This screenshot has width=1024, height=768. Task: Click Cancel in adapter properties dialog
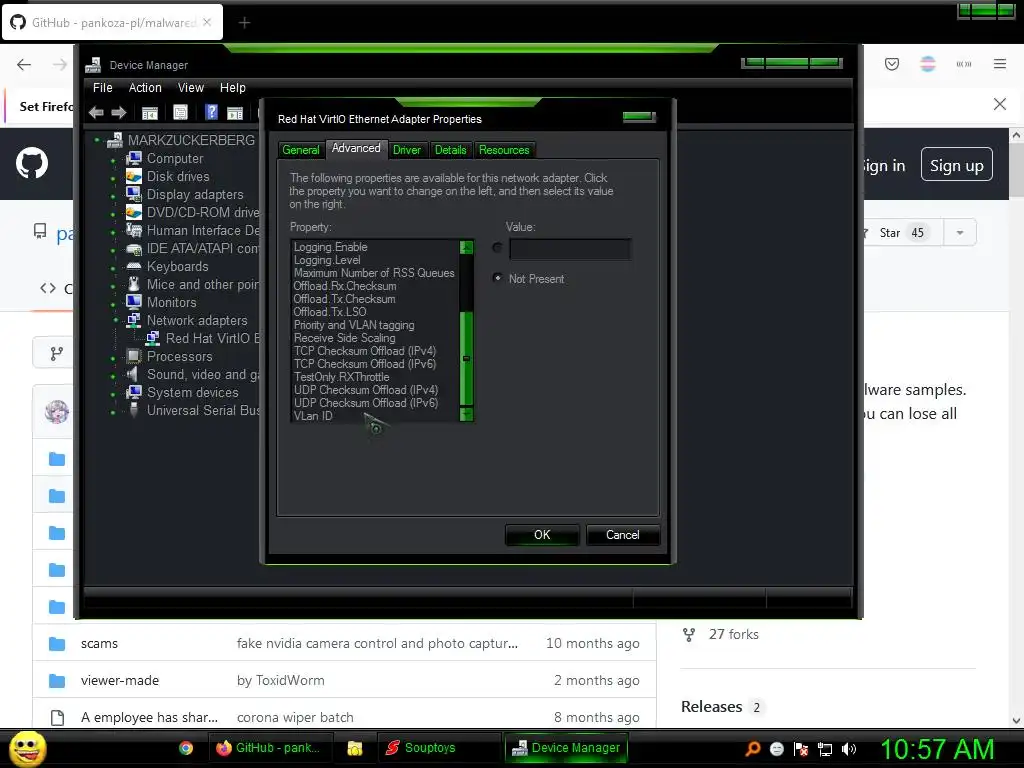point(623,535)
